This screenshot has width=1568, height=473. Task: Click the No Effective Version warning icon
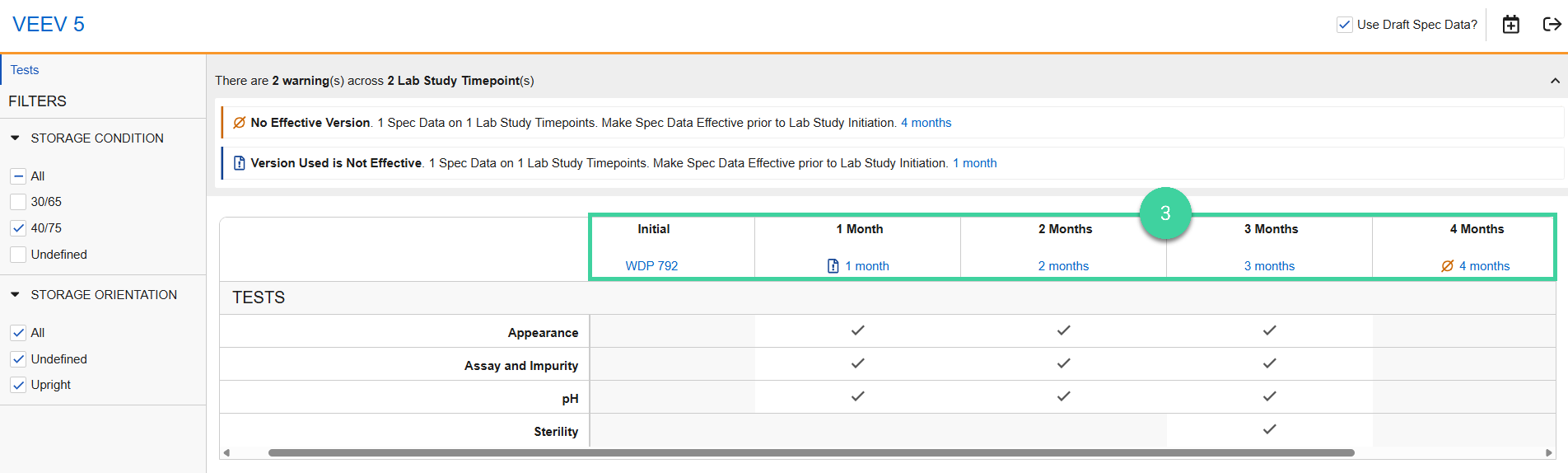(x=239, y=123)
